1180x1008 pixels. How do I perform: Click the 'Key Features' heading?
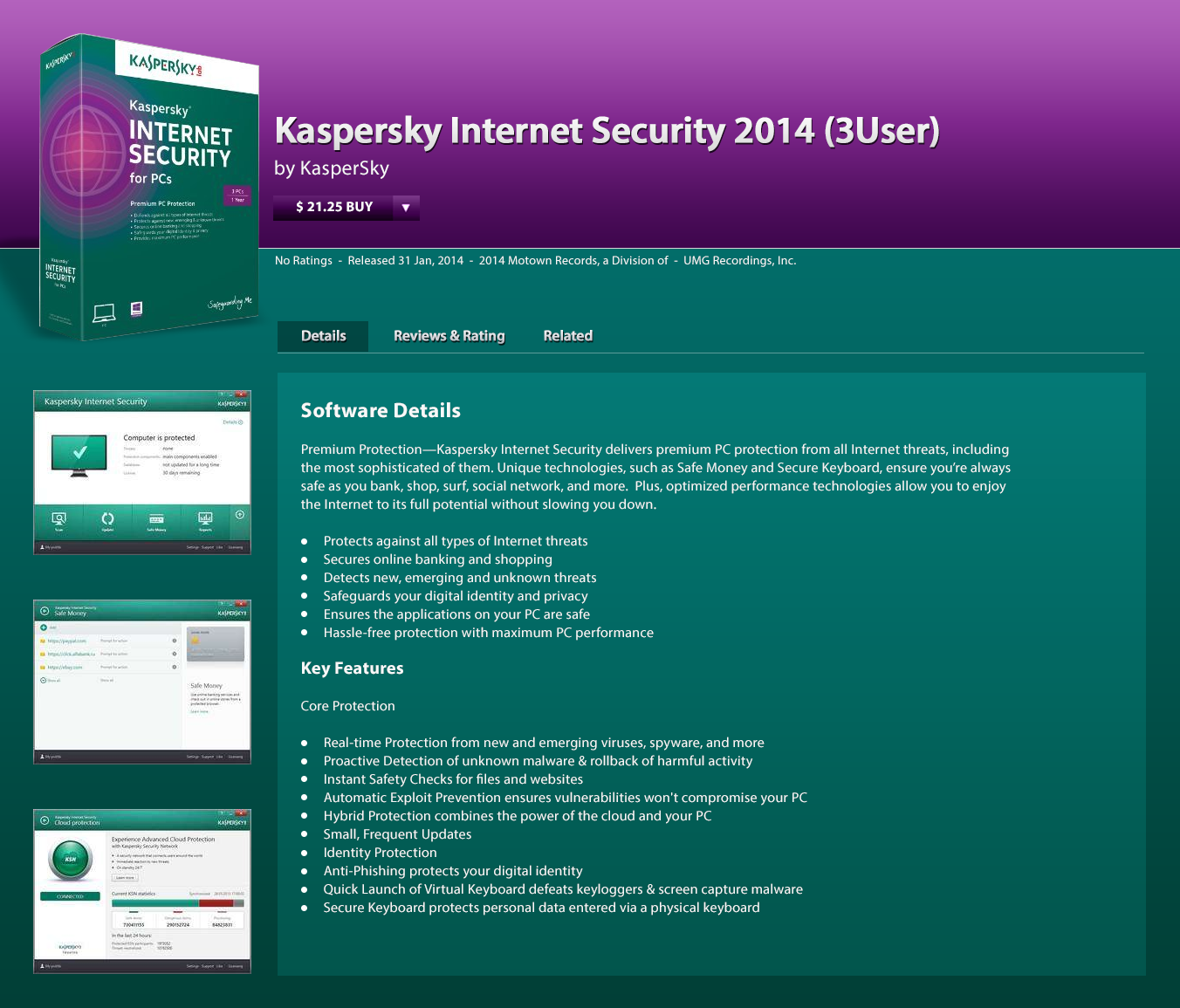[352, 669]
